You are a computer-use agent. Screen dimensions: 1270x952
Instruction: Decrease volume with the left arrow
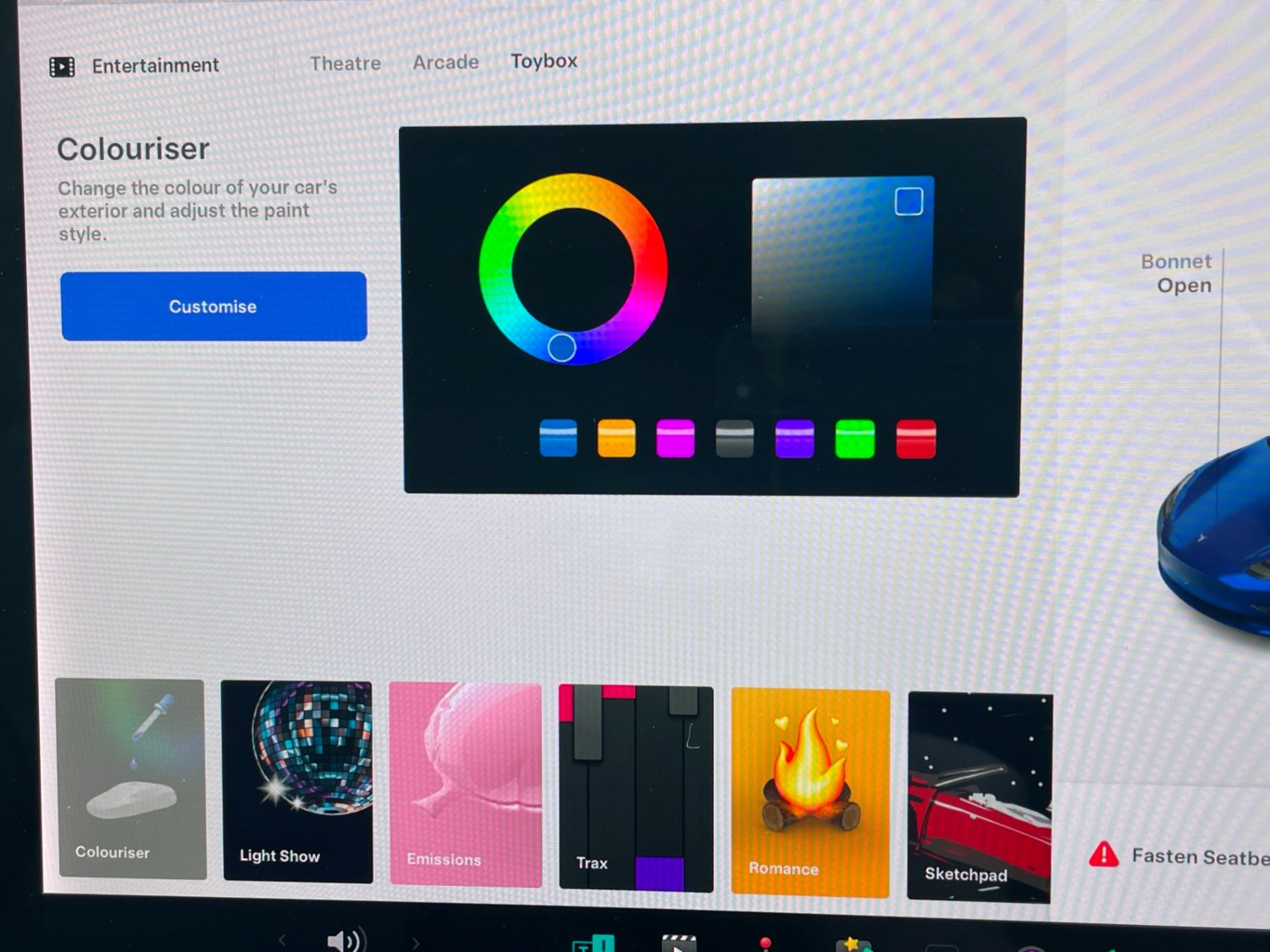point(282,940)
